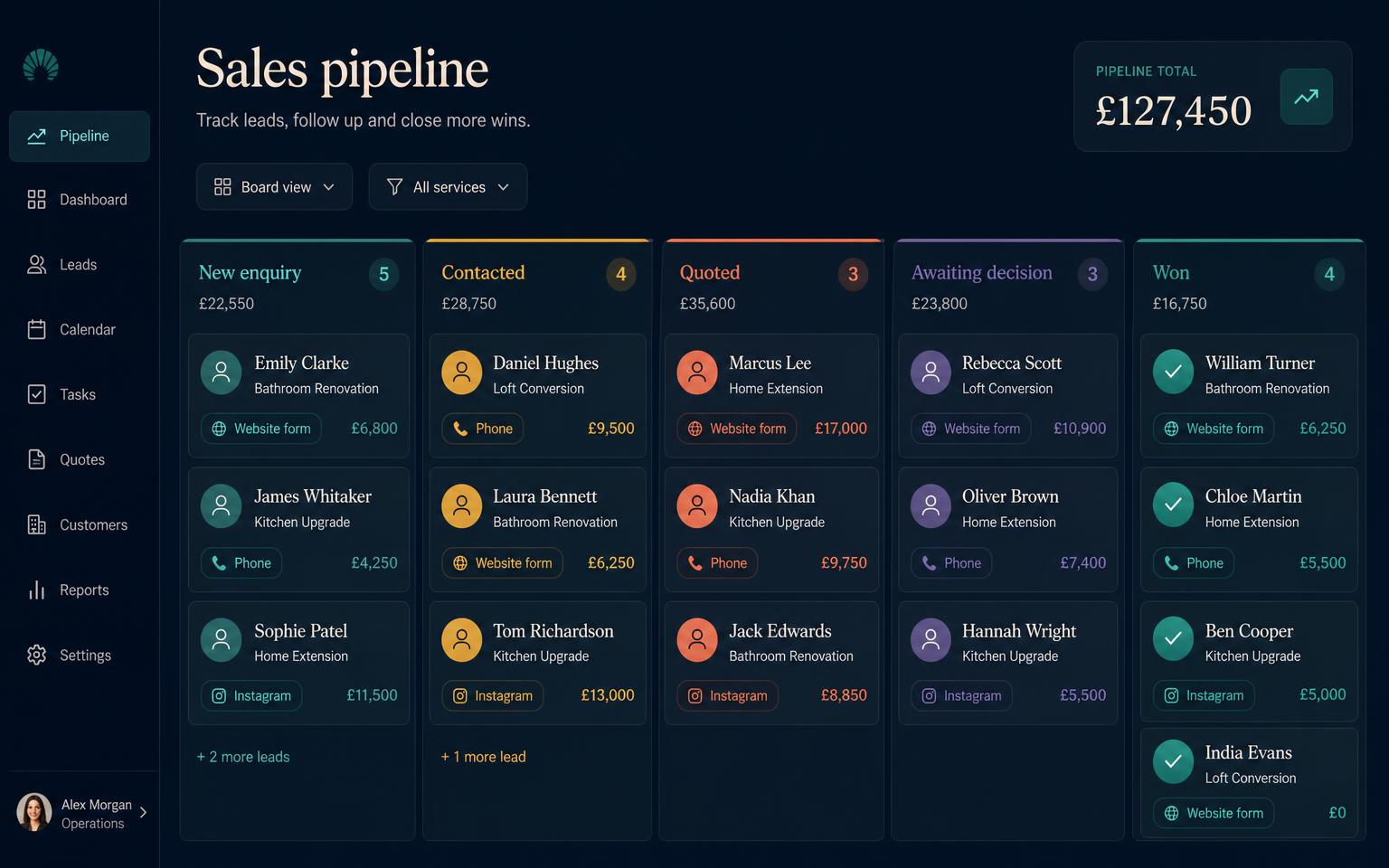Screen dimensions: 1389x868
Task: Show the 1 more lead link
Action: click(x=483, y=757)
